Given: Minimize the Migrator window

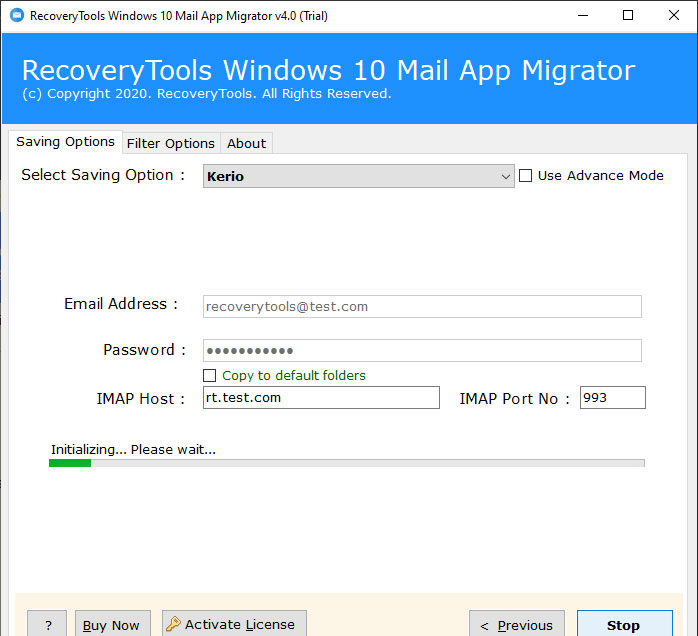Looking at the screenshot, I should coord(580,15).
